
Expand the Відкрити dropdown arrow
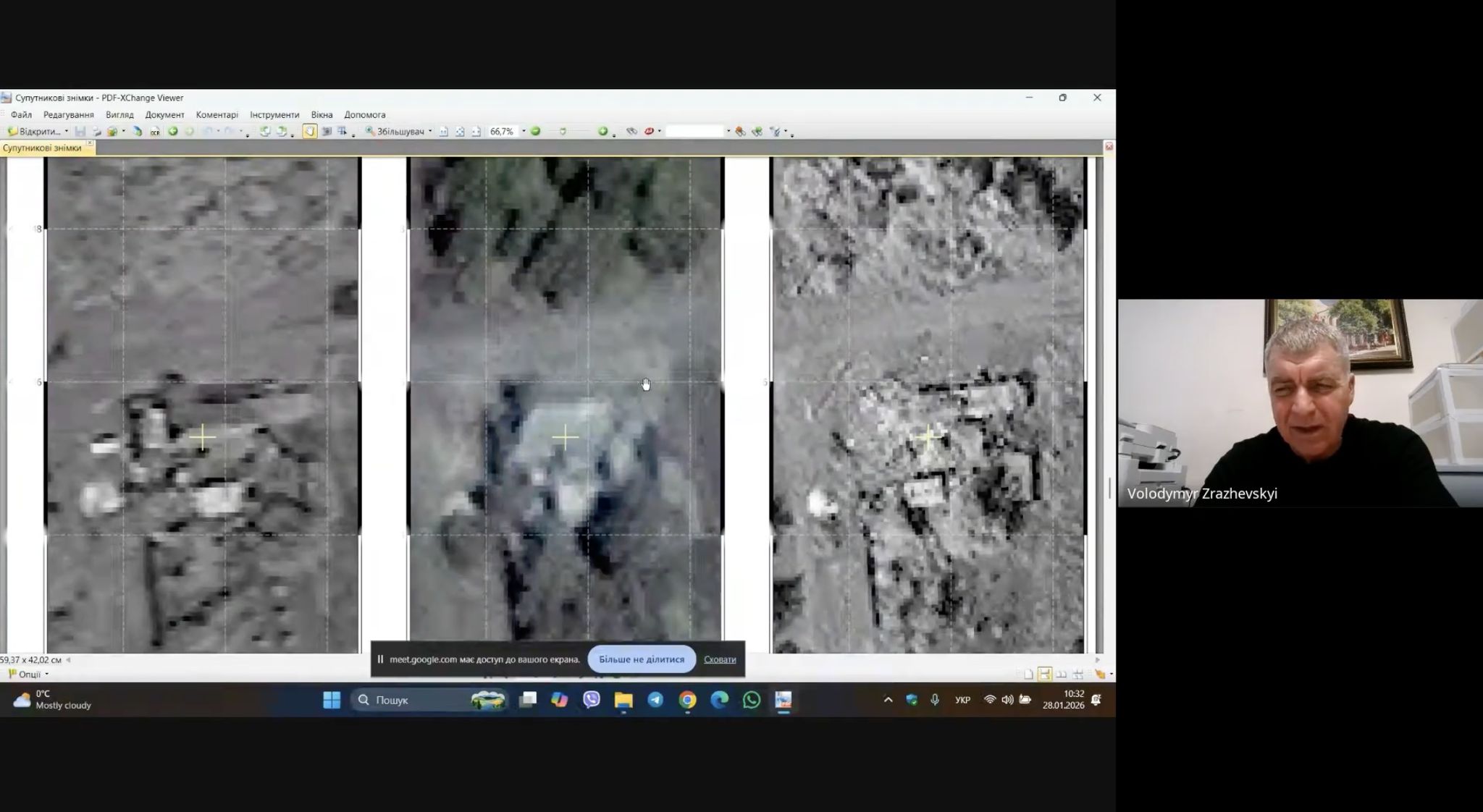coord(66,132)
